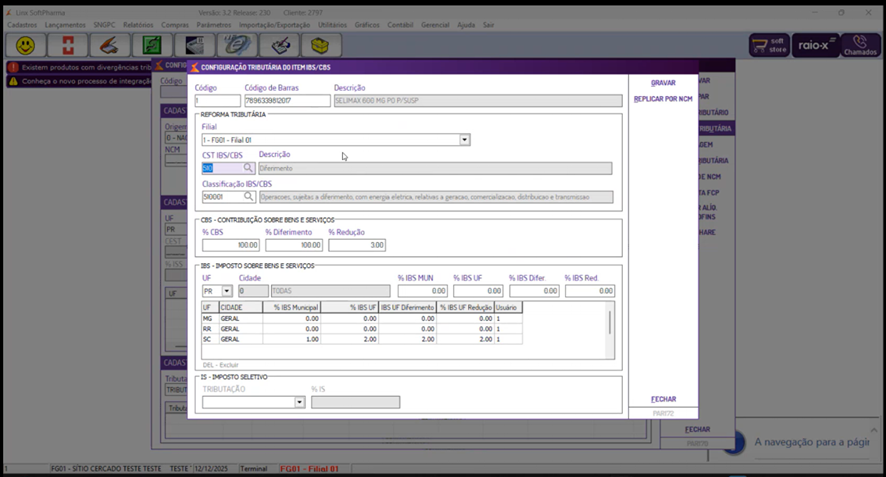Open the Parâmetros menu
This screenshot has height=477, width=886.
tap(213, 24)
